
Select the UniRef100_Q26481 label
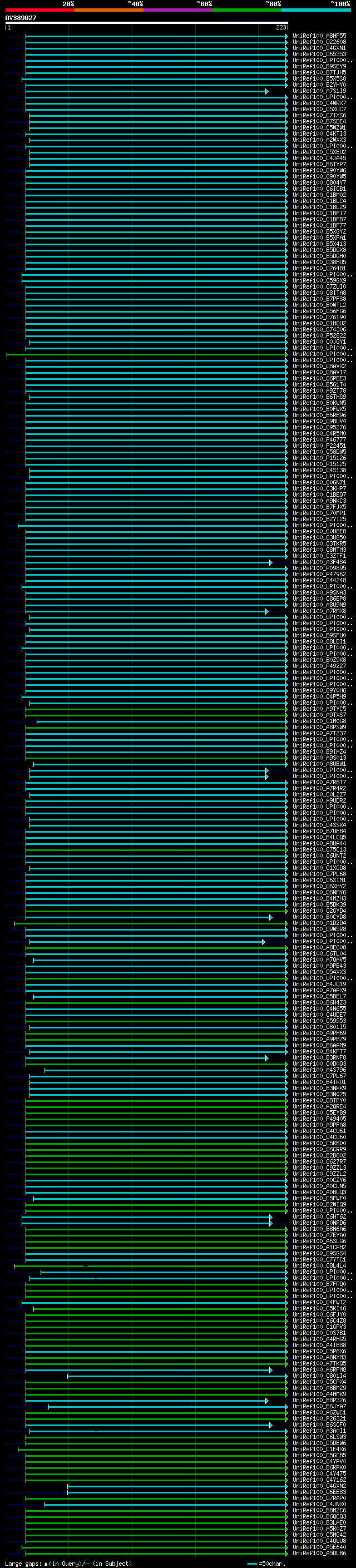point(319,269)
